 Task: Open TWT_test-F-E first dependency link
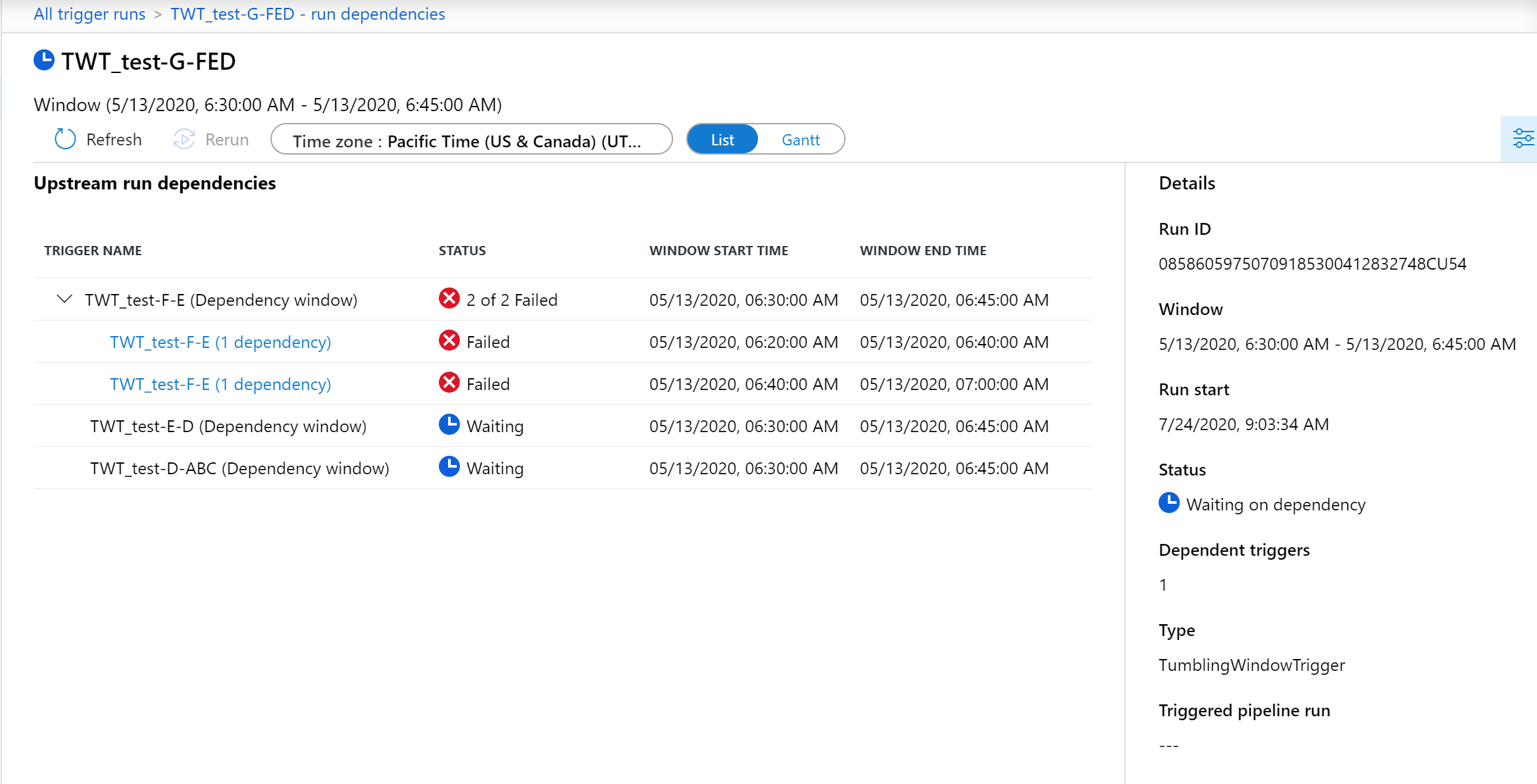(220, 341)
